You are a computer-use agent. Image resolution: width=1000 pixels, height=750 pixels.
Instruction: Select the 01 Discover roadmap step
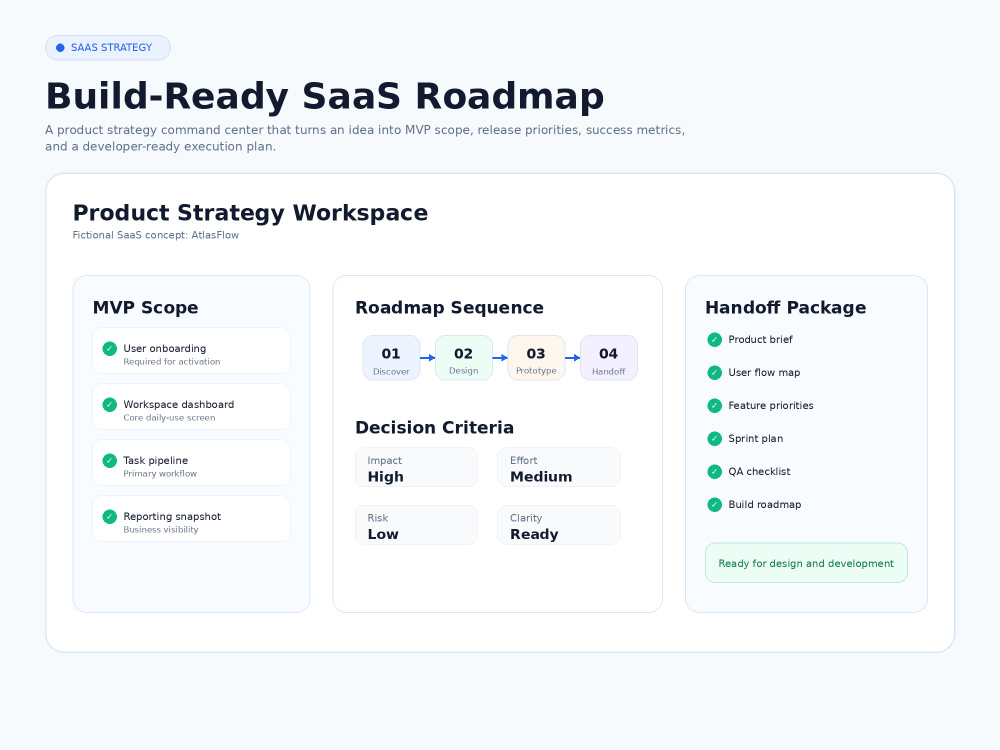pyautogui.click(x=391, y=358)
